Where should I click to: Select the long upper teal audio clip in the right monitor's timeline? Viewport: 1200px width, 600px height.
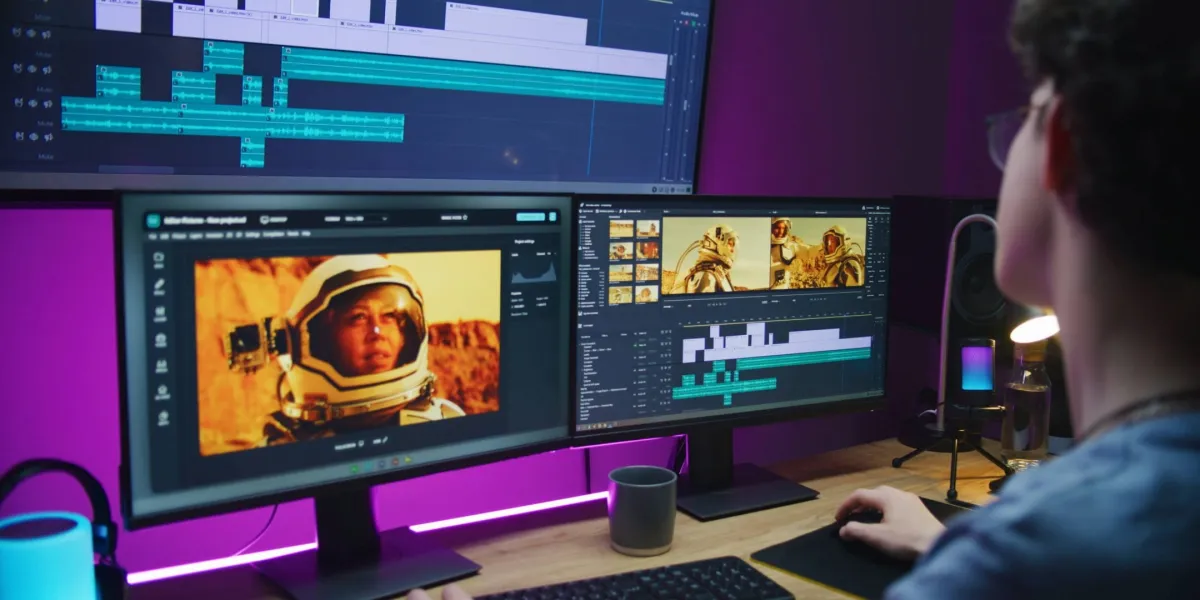[x=805, y=357]
